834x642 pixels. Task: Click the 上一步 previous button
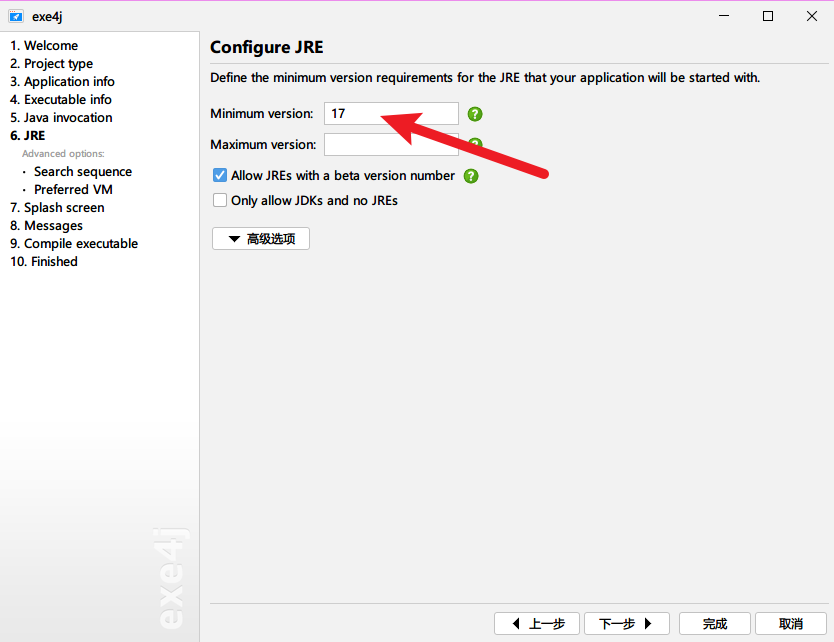click(x=537, y=624)
